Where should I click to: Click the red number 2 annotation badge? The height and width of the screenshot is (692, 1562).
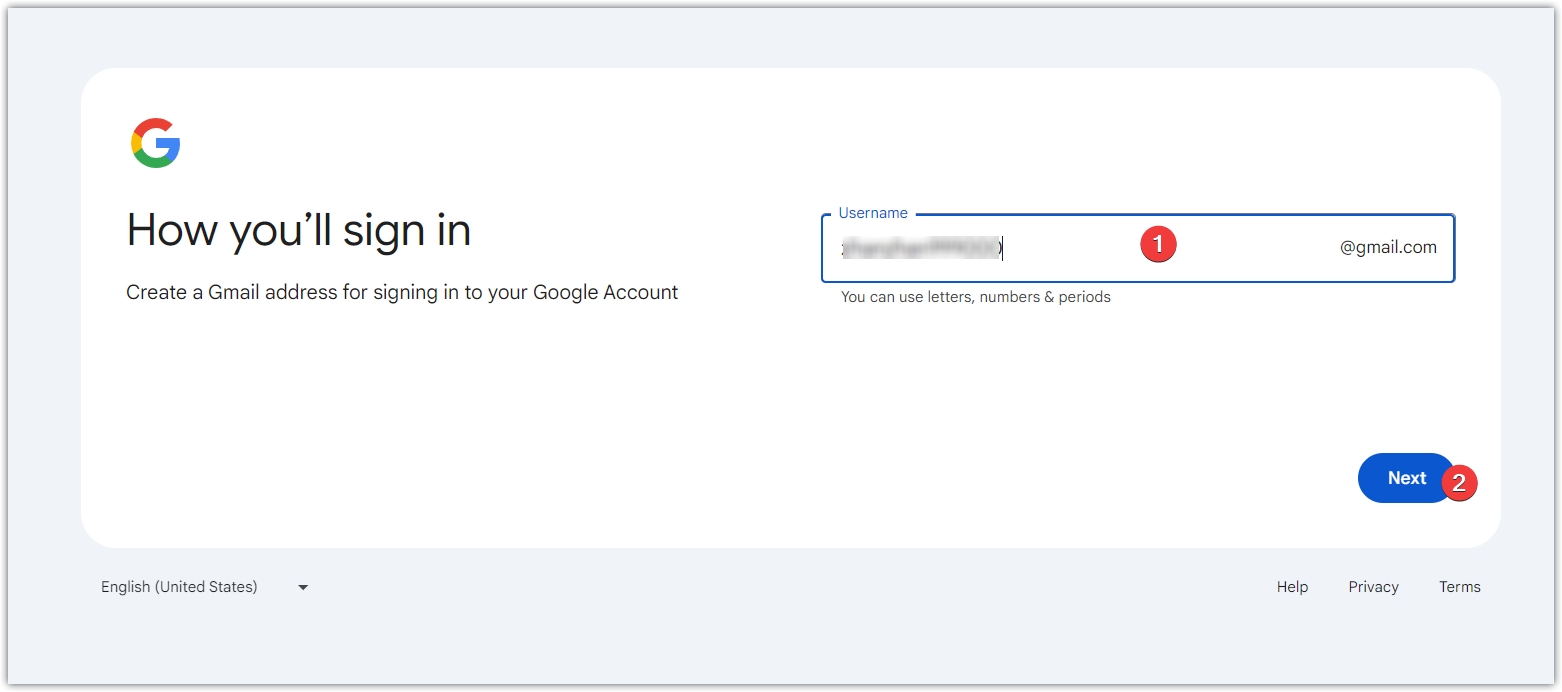tap(1459, 483)
